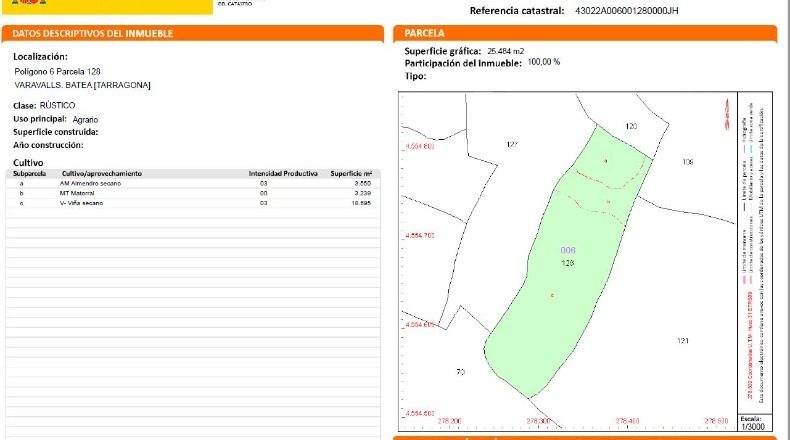Click neighboring parcel label '120' on the map

(631, 126)
